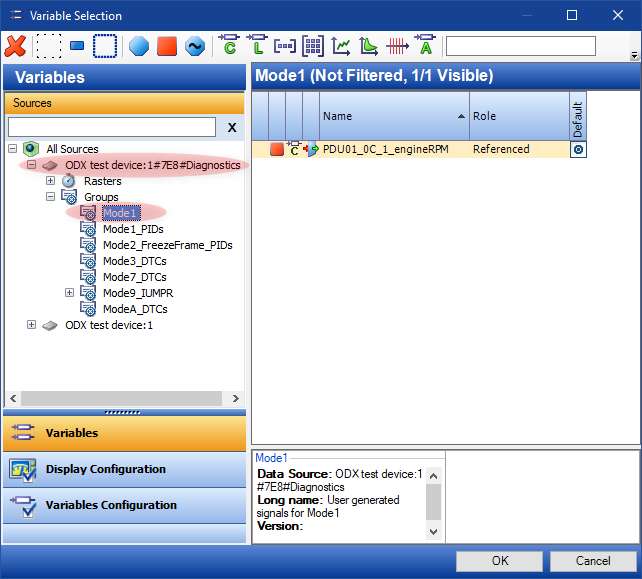Open the Variables Configuration panel
642x579 pixels.
click(110, 505)
